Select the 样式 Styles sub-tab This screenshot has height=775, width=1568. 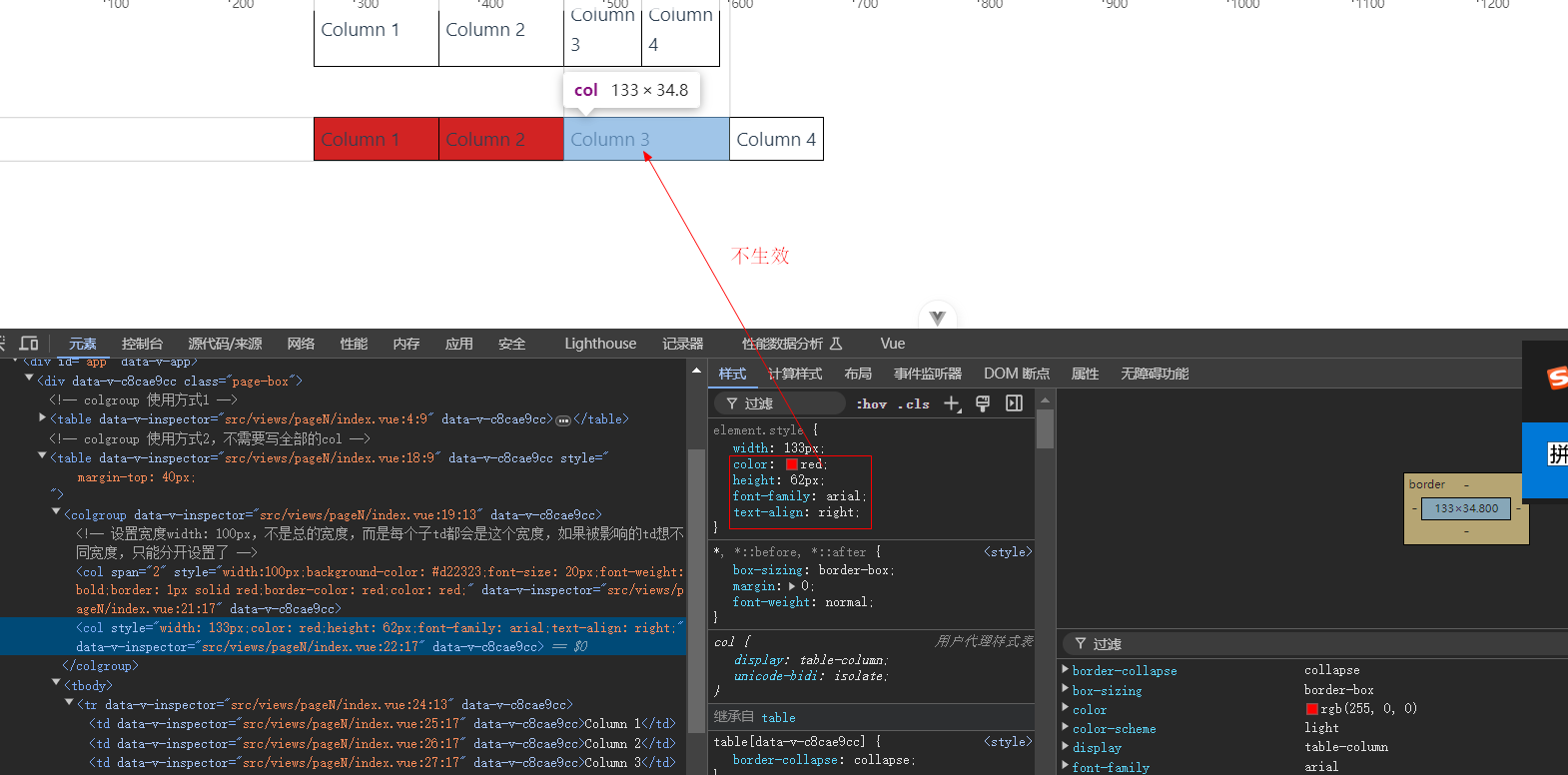[x=732, y=374]
